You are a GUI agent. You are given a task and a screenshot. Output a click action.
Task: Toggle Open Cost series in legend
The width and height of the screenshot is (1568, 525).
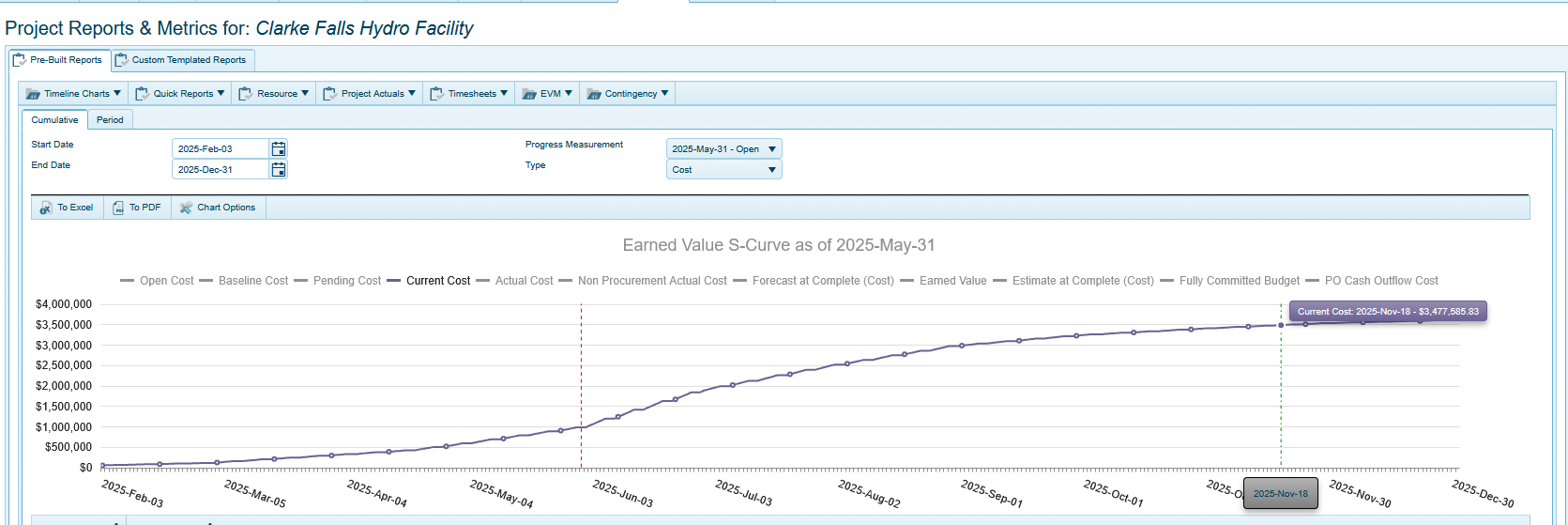(157, 281)
